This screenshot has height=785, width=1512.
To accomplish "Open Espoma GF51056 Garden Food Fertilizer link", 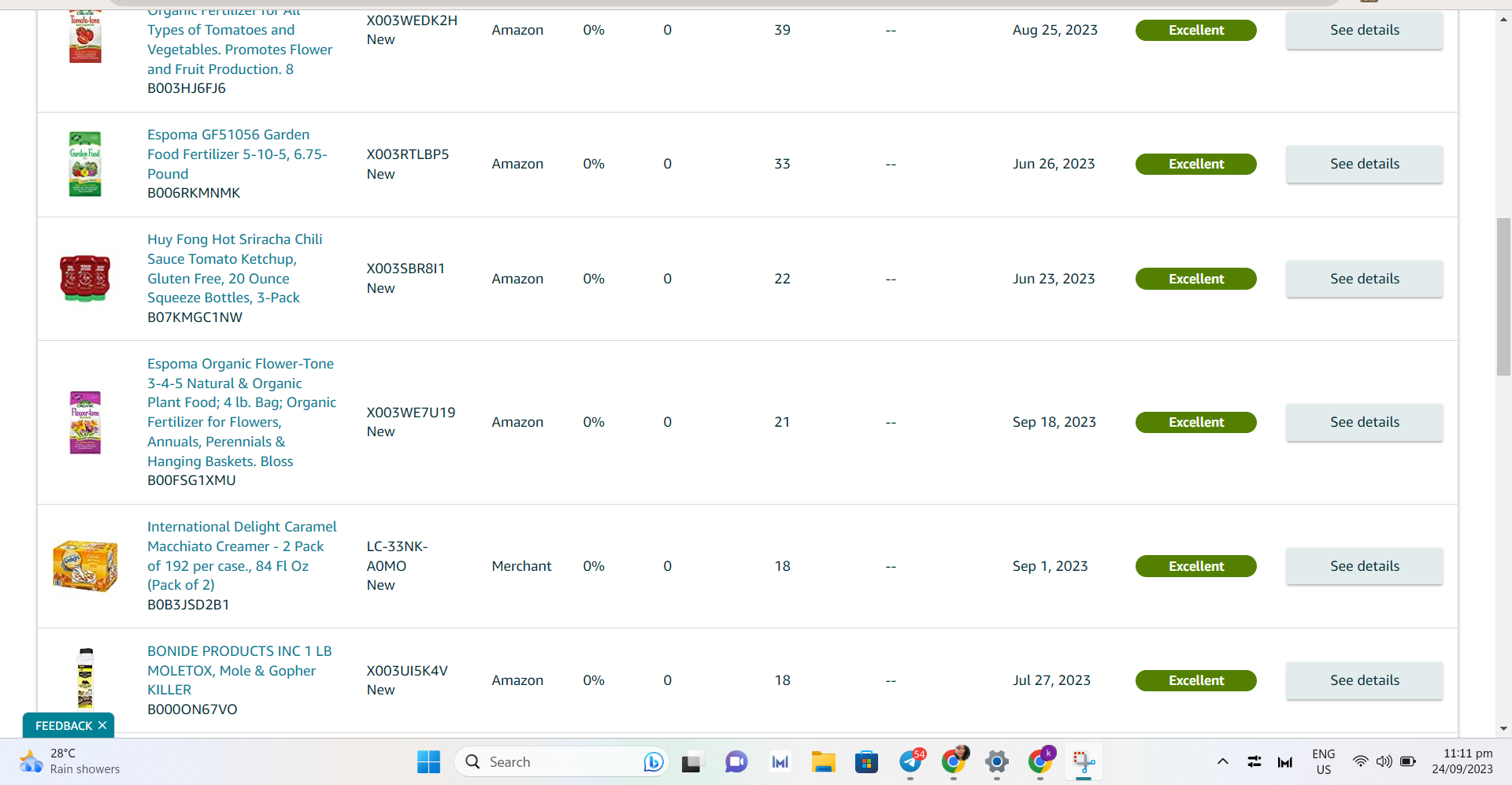I will click(x=237, y=154).
